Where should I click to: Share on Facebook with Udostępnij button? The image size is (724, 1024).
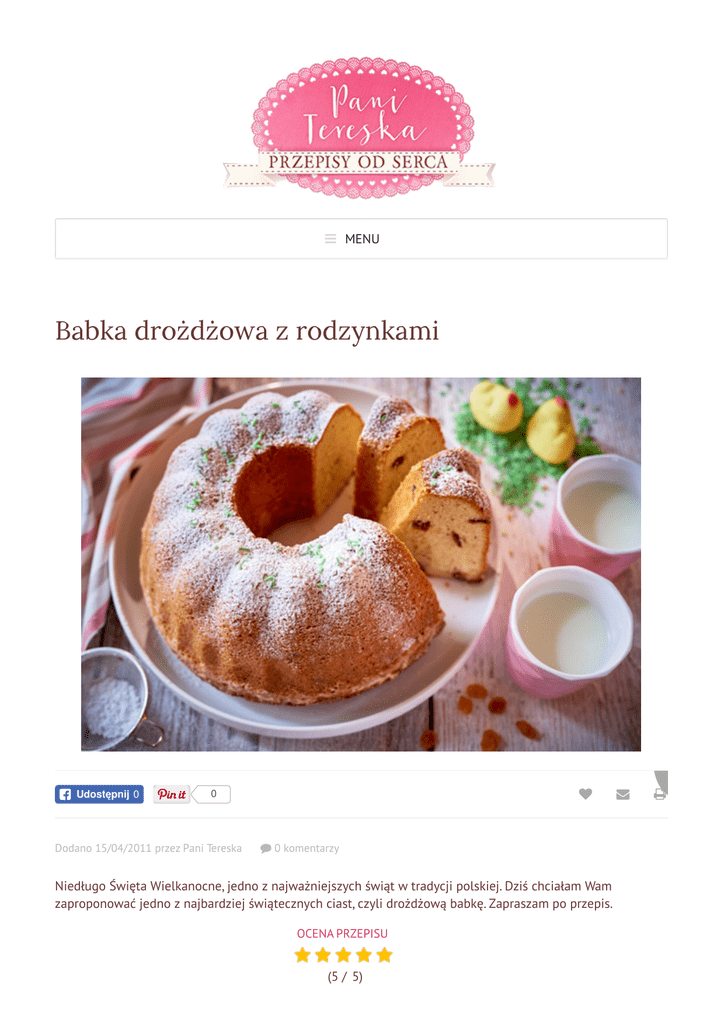click(99, 794)
